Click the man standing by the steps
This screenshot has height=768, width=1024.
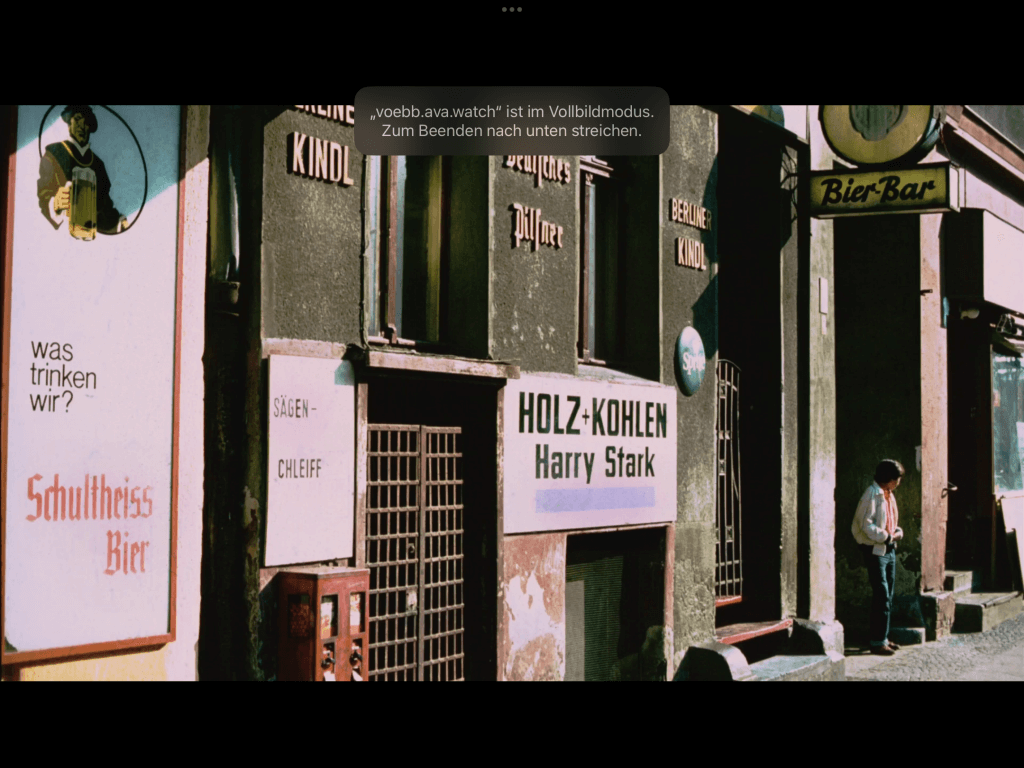tap(880, 555)
